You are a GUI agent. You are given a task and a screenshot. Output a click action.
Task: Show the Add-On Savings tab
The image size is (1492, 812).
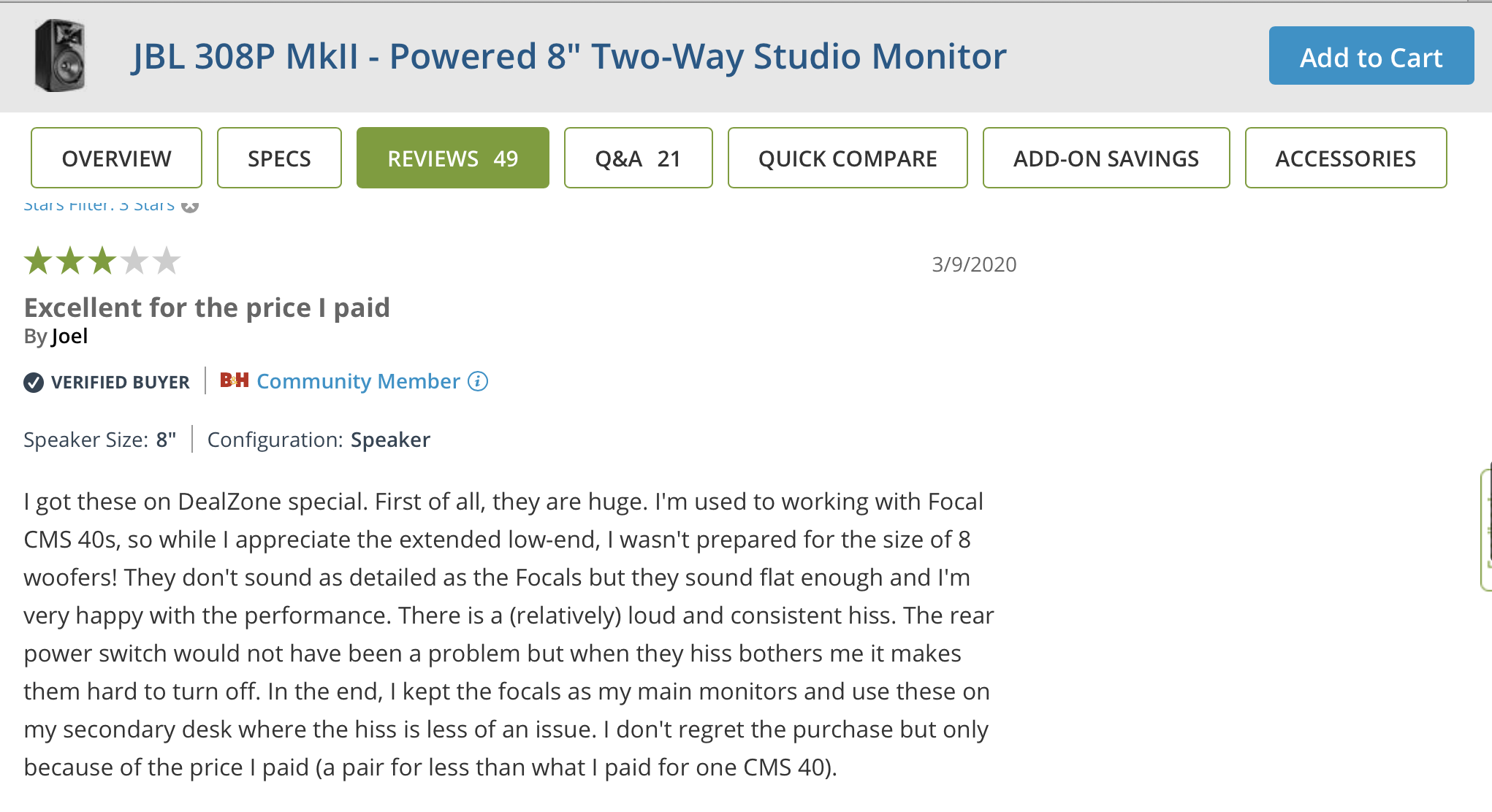pos(1105,158)
